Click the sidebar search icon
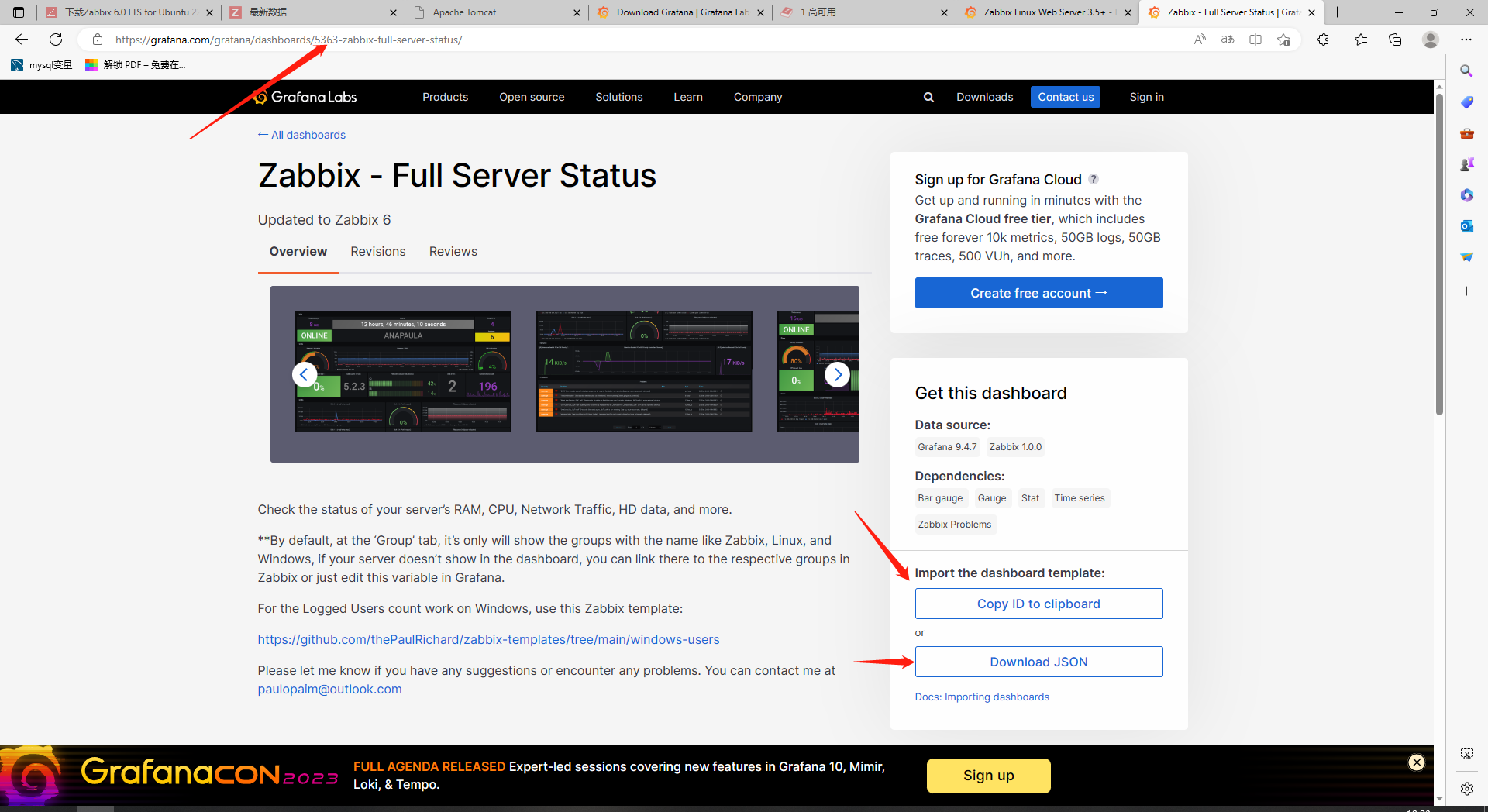Screen dimensions: 1488x812 tap(1466, 71)
